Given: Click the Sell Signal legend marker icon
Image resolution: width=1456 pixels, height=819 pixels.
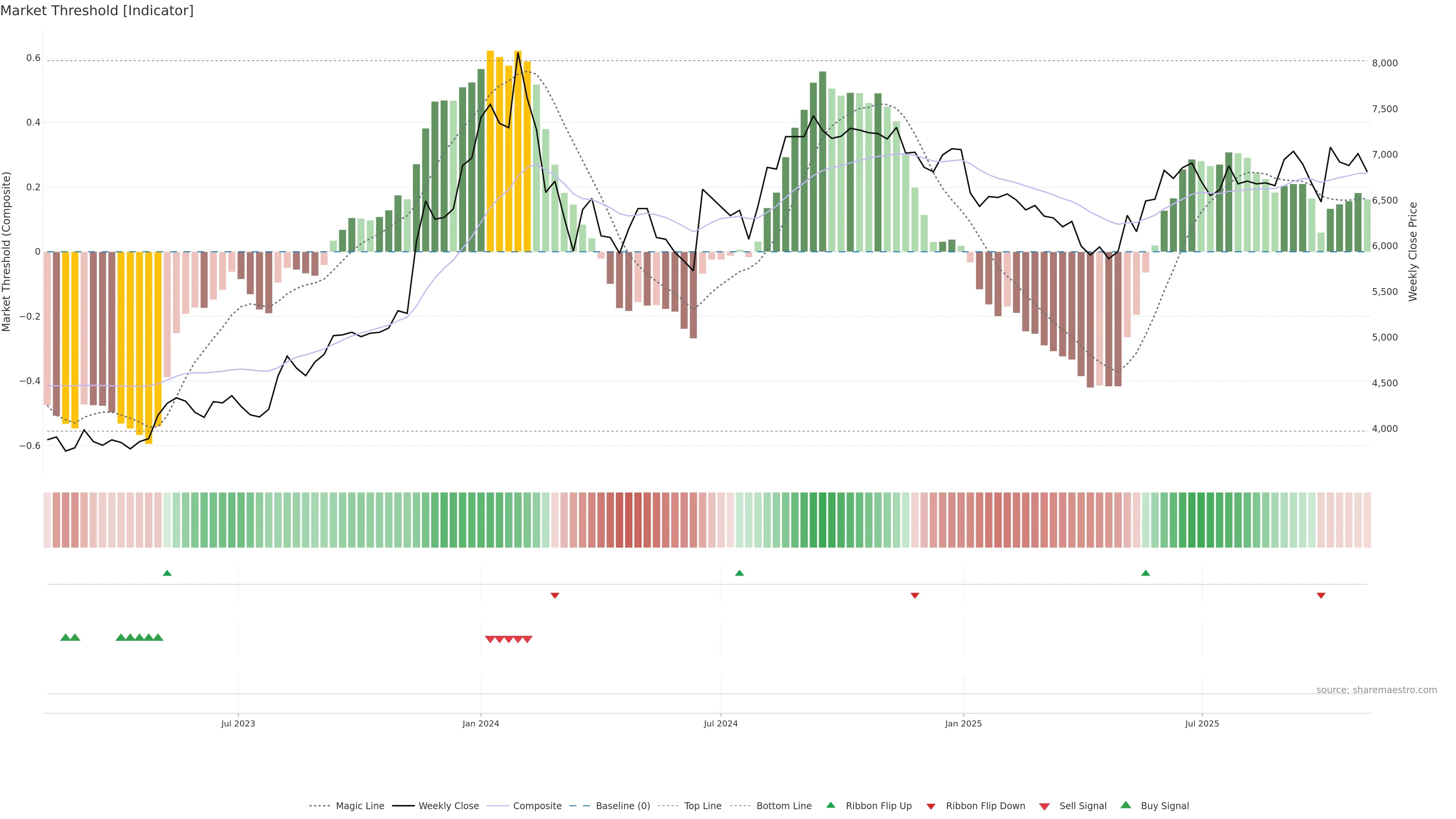Looking at the screenshot, I should [1044, 806].
